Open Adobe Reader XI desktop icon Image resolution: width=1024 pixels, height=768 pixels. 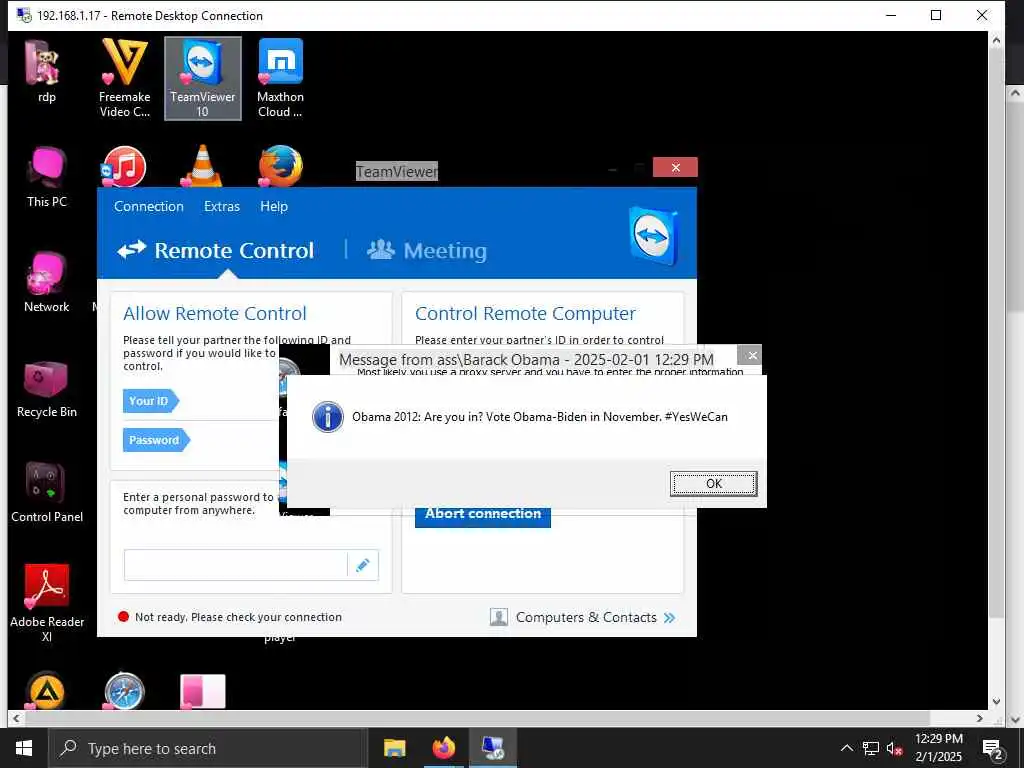[46, 603]
